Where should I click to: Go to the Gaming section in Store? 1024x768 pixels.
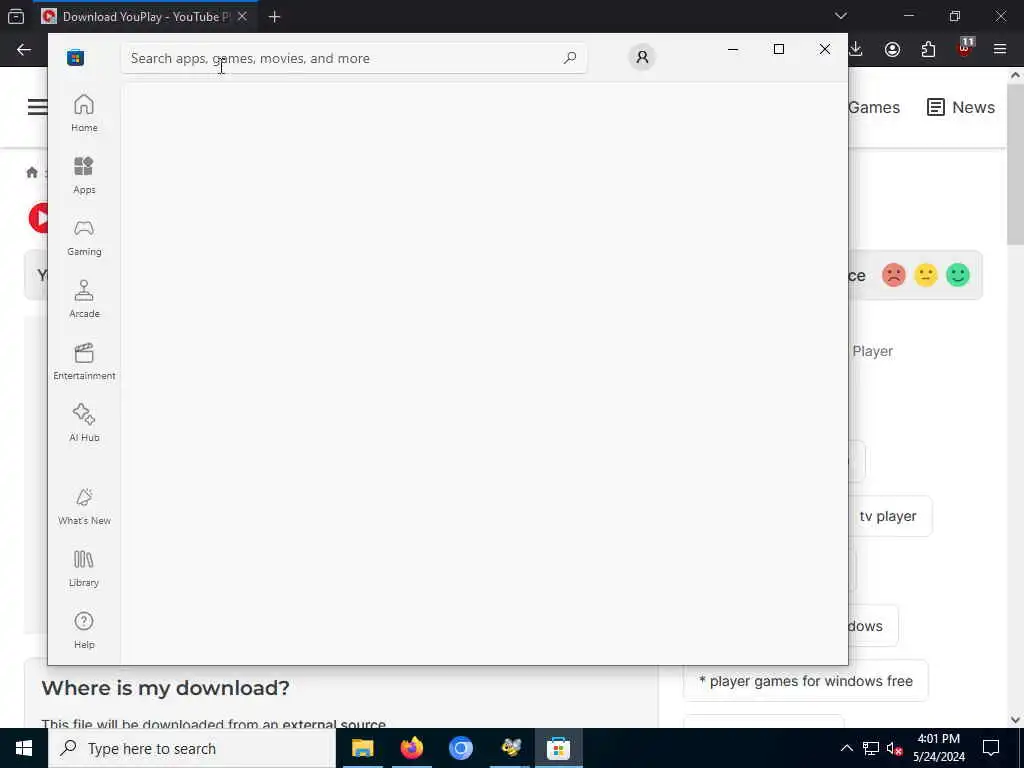click(x=84, y=237)
